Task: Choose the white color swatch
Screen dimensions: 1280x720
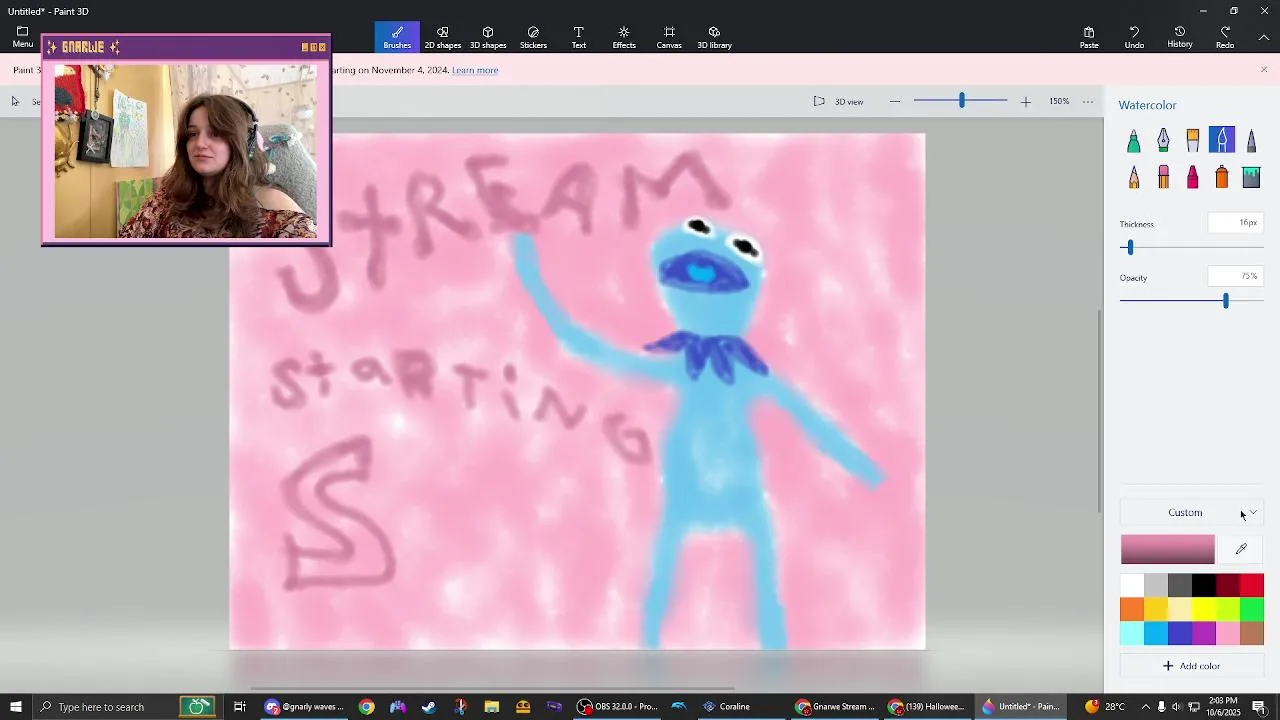Action: (x=1131, y=585)
